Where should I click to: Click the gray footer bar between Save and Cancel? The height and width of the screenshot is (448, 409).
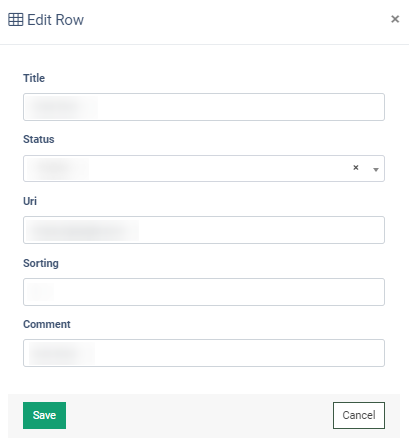coord(199,416)
